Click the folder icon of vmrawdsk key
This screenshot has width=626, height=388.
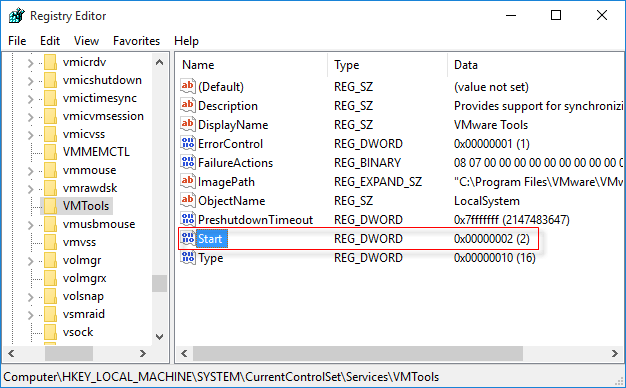point(50,188)
